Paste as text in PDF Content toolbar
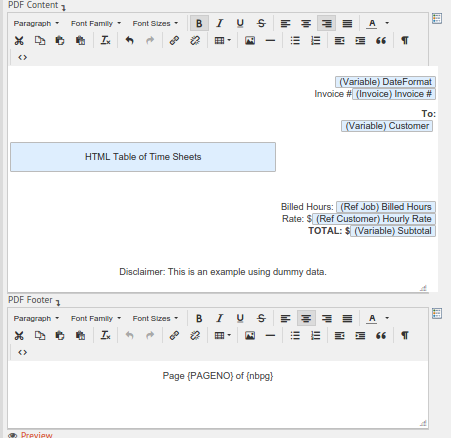Image resolution: width=451 pixels, height=439 pixels. (80, 41)
